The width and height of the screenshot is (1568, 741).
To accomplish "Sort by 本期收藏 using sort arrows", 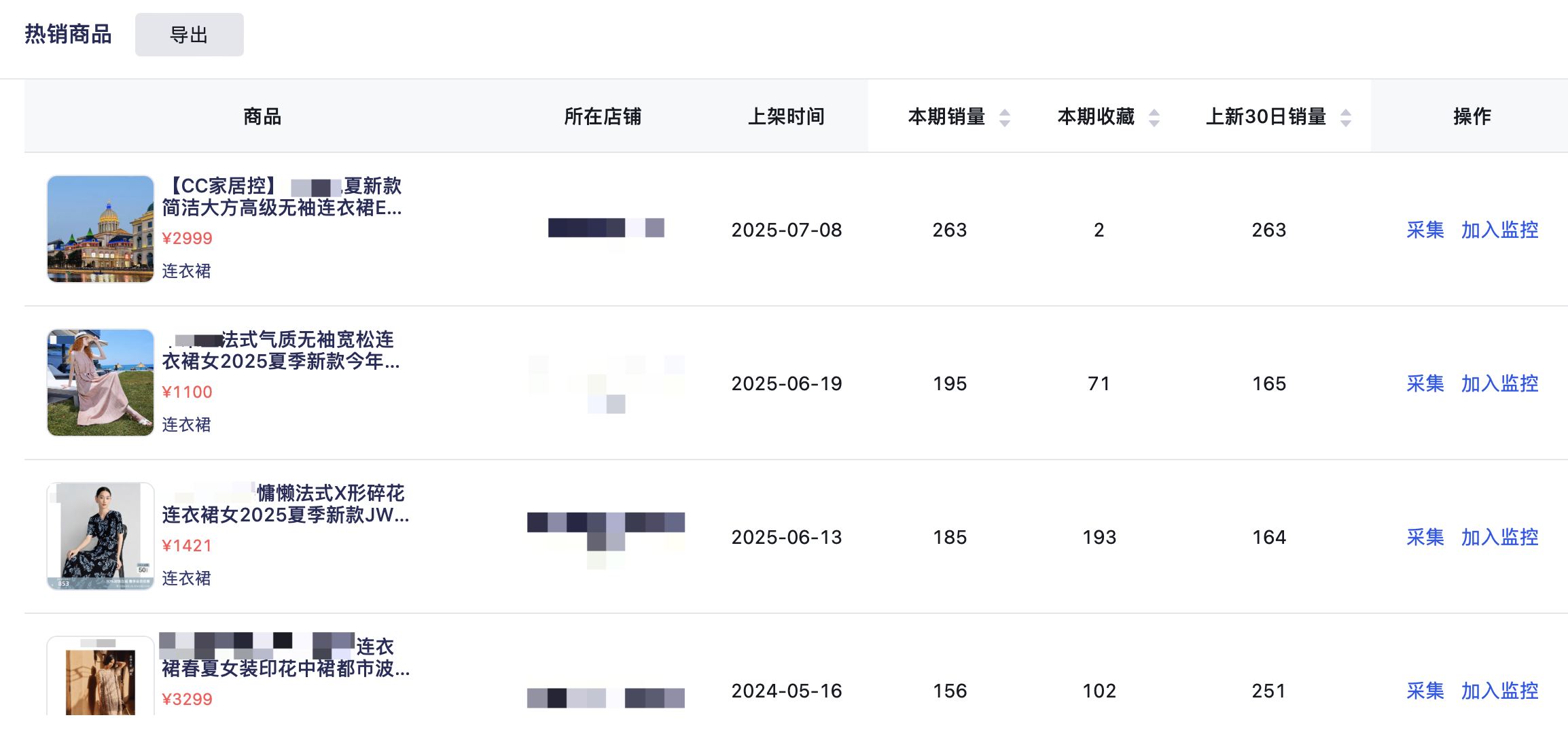I will [1154, 118].
